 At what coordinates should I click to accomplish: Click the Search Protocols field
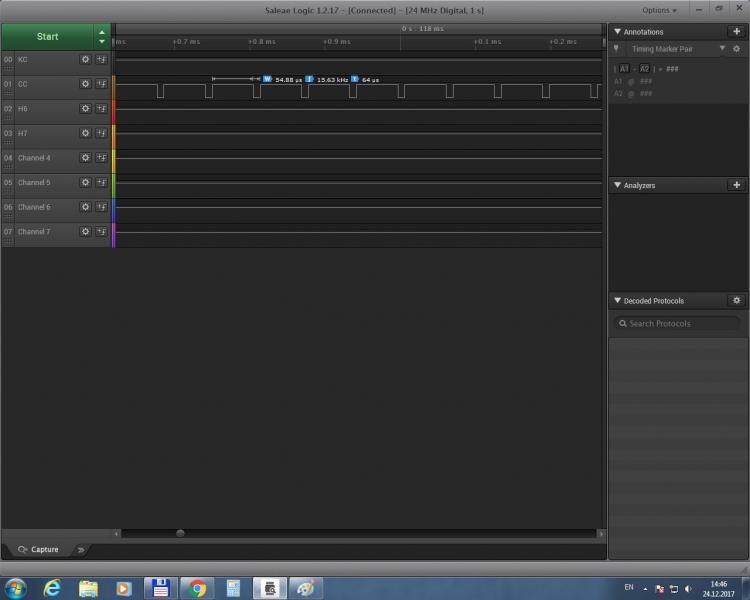pos(678,323)
